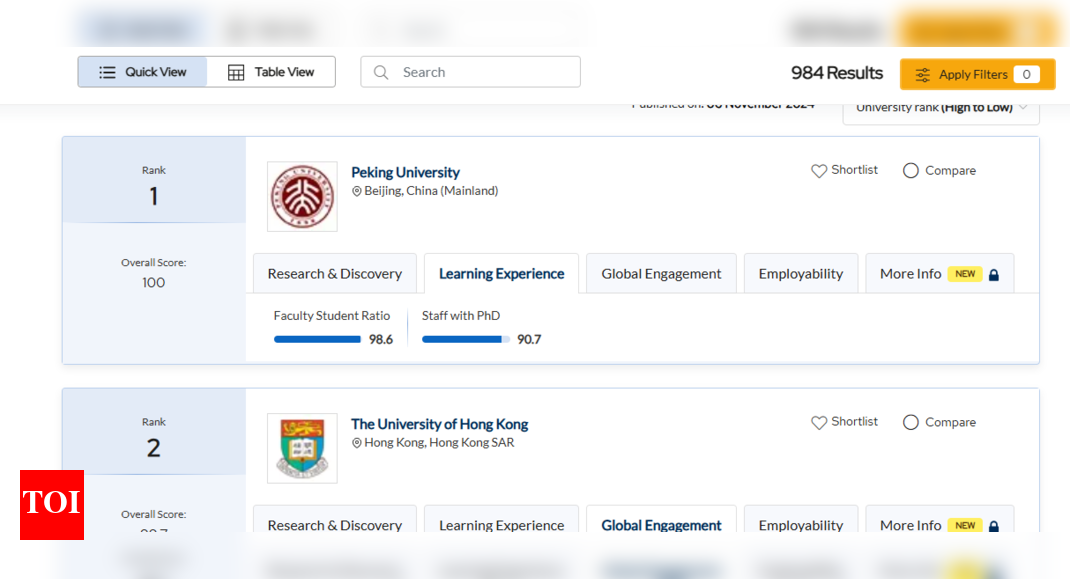The image size is (1070, 579).
Task: Click Overall Score 100 value
Action: point(154,283)
